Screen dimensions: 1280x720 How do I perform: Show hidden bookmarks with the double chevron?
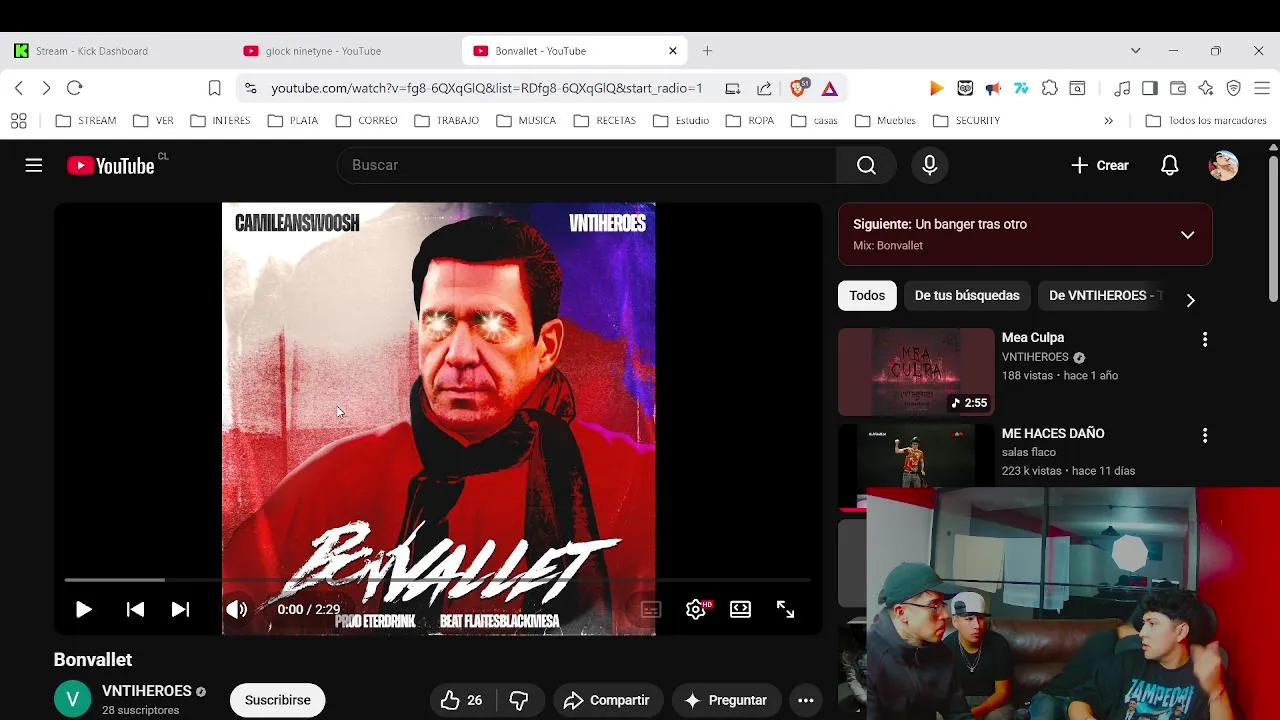pyautogui.click(x=1108, y=120)
